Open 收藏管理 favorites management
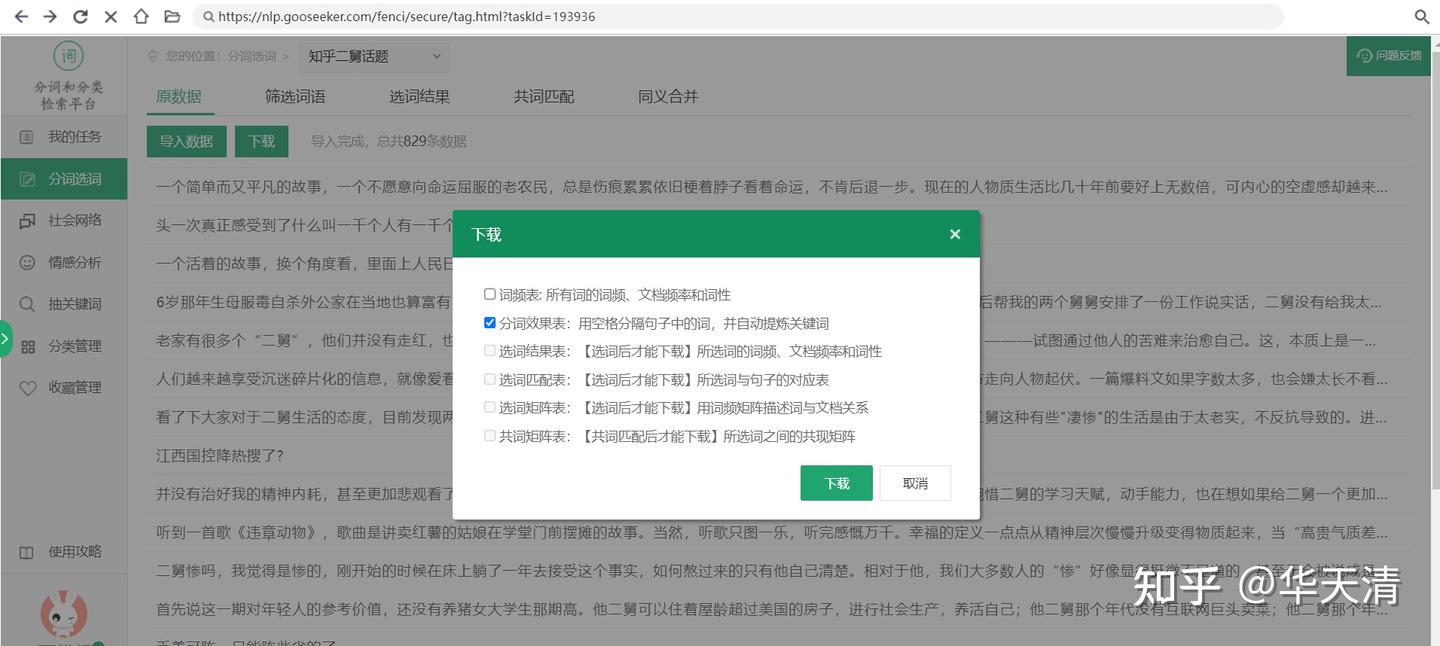The height and width of the screenshot is (646, 1440). [x=62, y=388]
